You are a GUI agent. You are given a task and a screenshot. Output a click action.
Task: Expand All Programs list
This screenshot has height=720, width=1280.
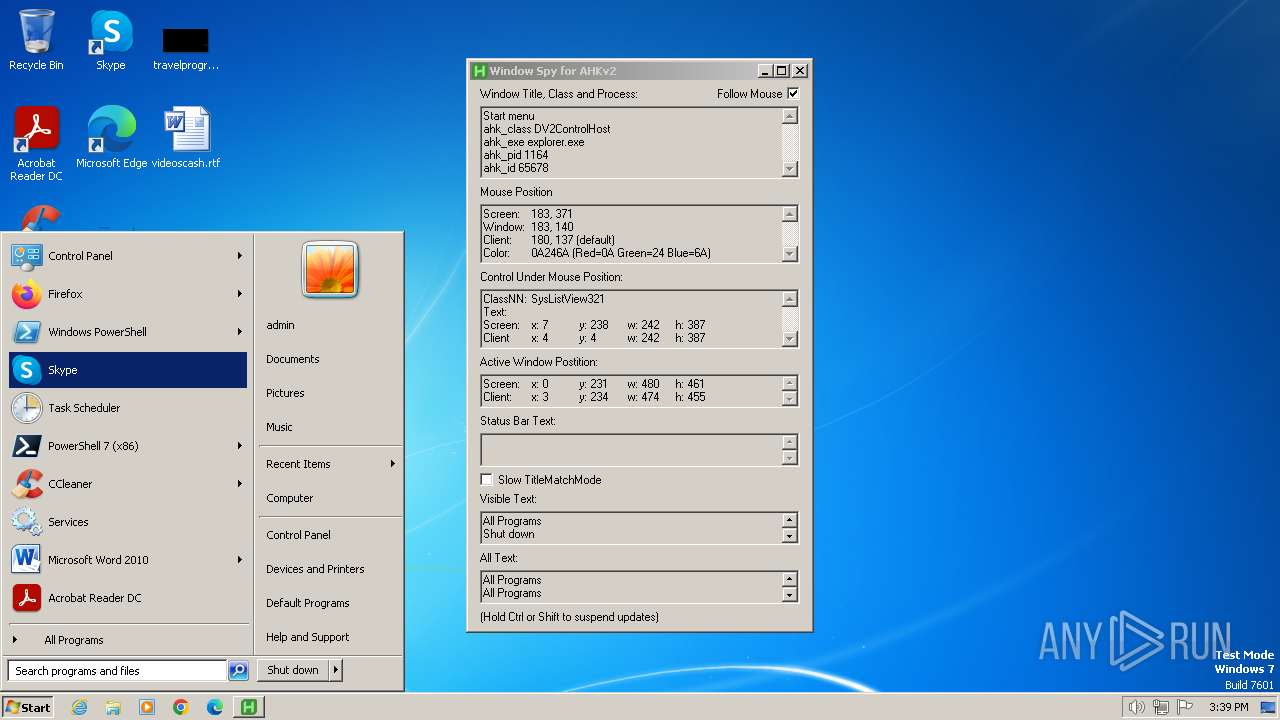click(x=128, y=640)
